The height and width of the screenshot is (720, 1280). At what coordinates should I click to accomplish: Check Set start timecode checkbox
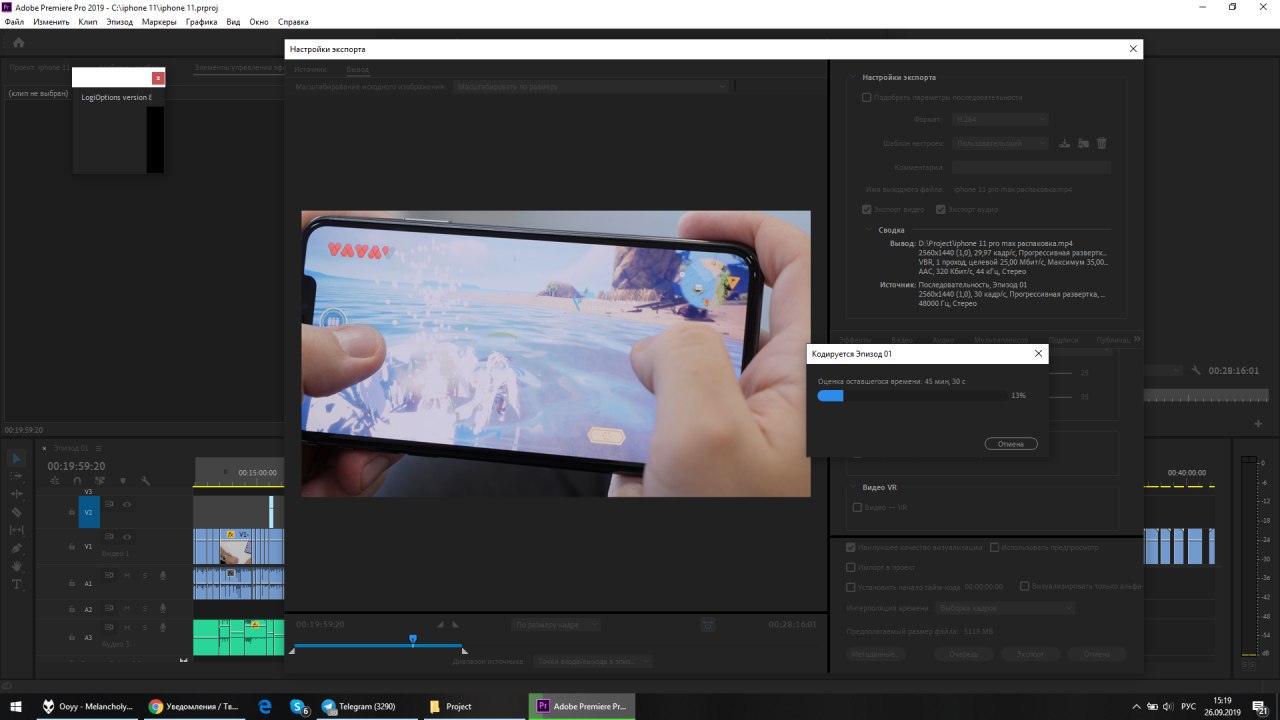click(x=850, y=587)
